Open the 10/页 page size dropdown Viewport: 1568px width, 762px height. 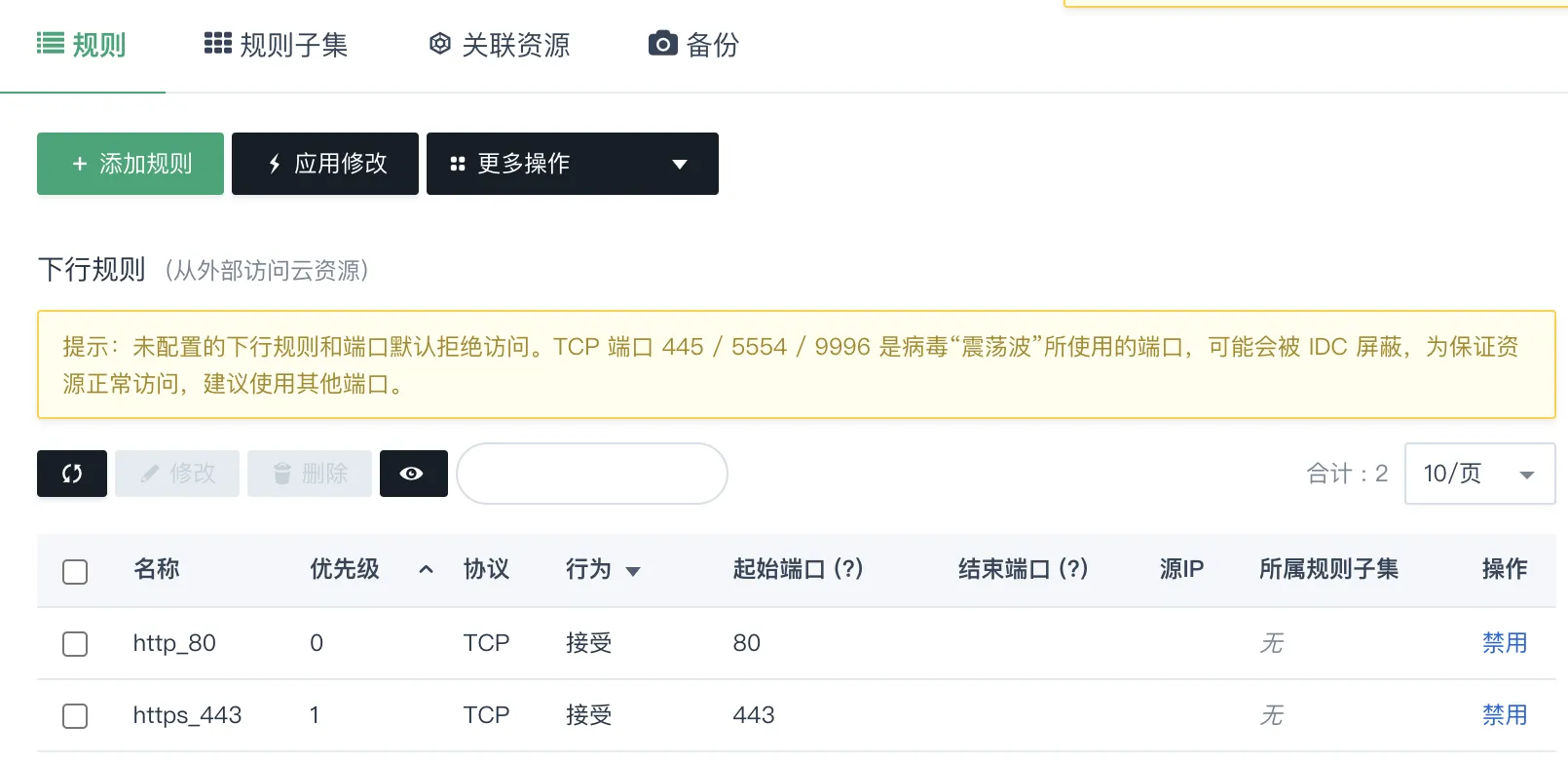click(1478, 474)
